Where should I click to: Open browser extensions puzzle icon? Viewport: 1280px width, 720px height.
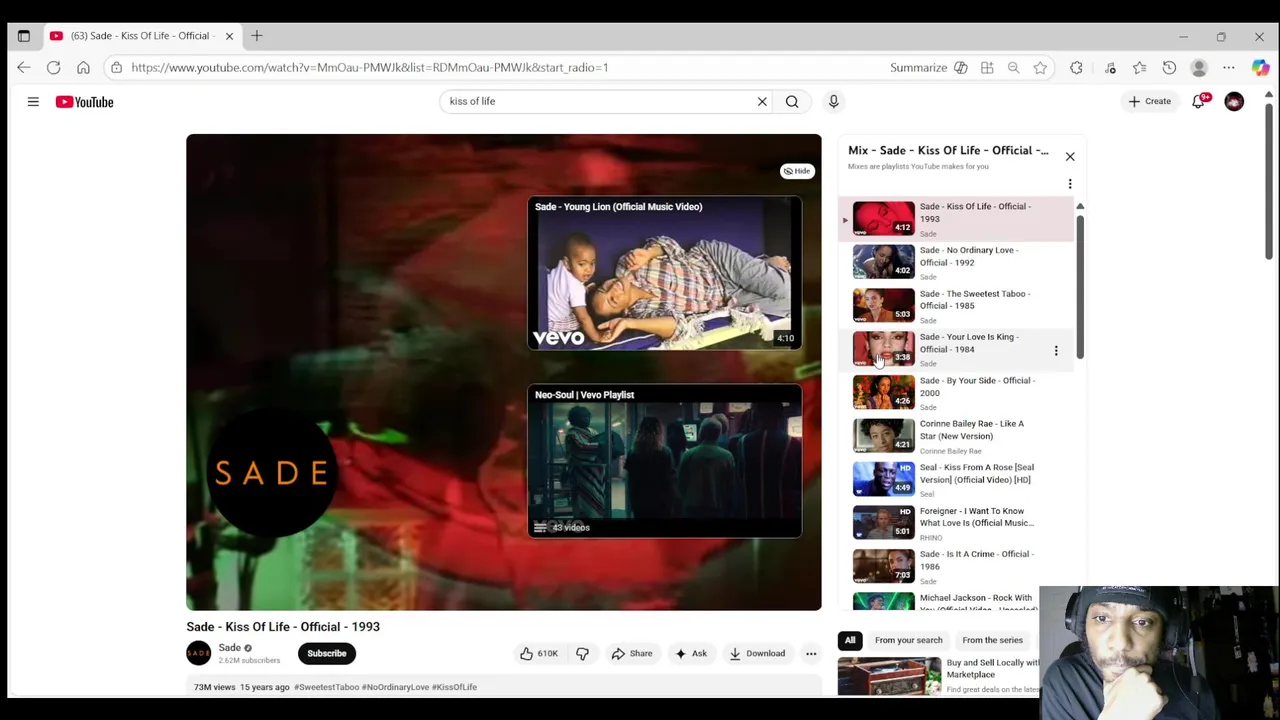[1076, 67]
